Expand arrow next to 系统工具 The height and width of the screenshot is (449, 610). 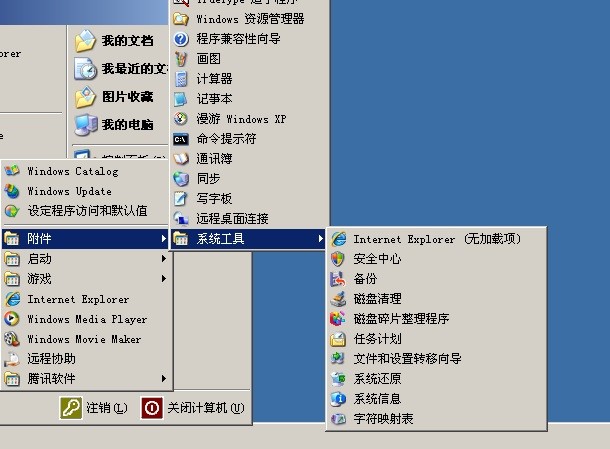[321, 239]
